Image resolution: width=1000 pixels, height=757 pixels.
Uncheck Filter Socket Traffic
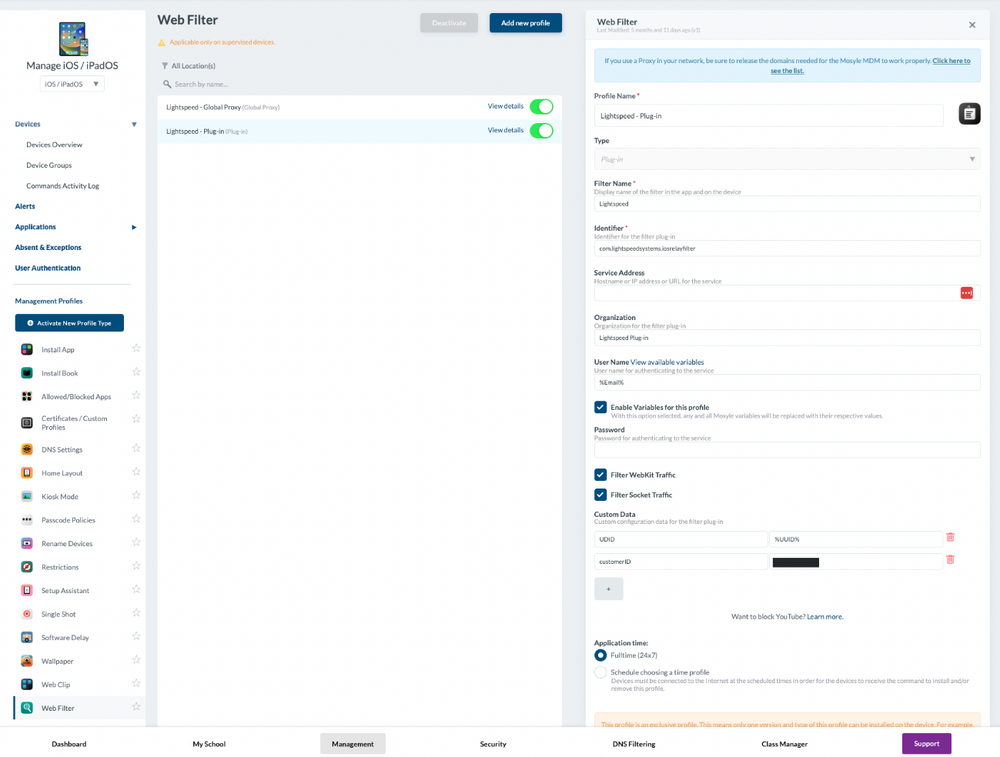click(600, 494)
